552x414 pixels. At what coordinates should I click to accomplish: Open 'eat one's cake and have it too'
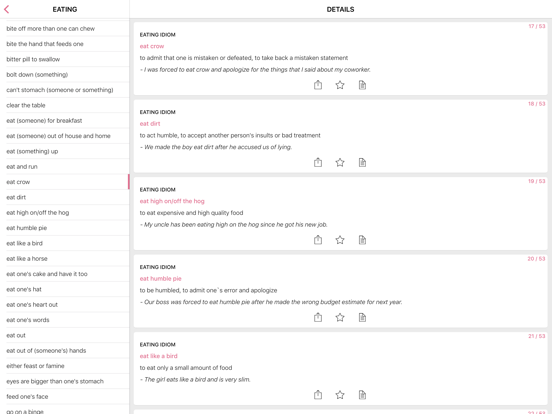(x=65, y=274)
